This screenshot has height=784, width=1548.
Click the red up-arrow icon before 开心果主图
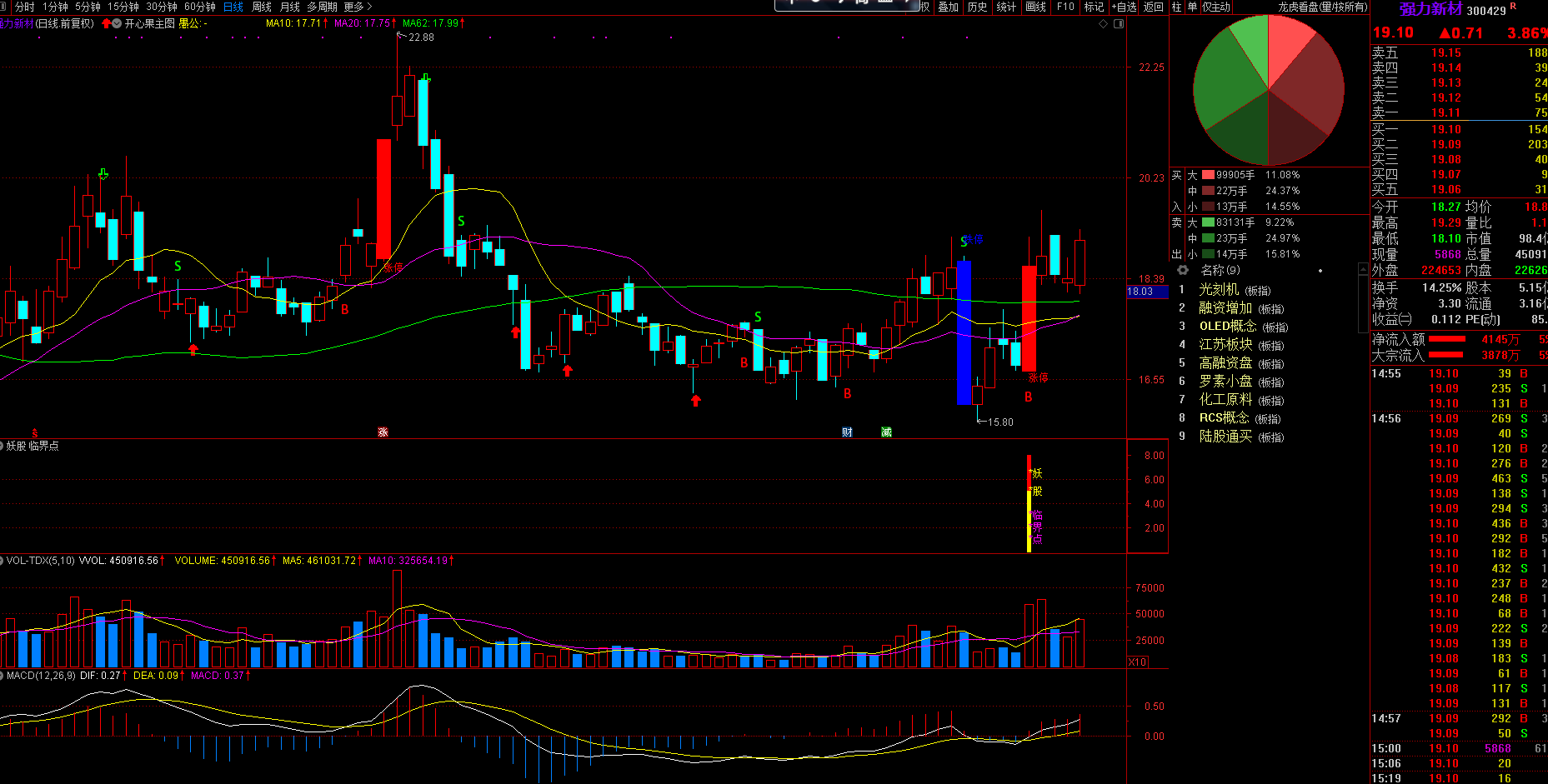point(107,23)
